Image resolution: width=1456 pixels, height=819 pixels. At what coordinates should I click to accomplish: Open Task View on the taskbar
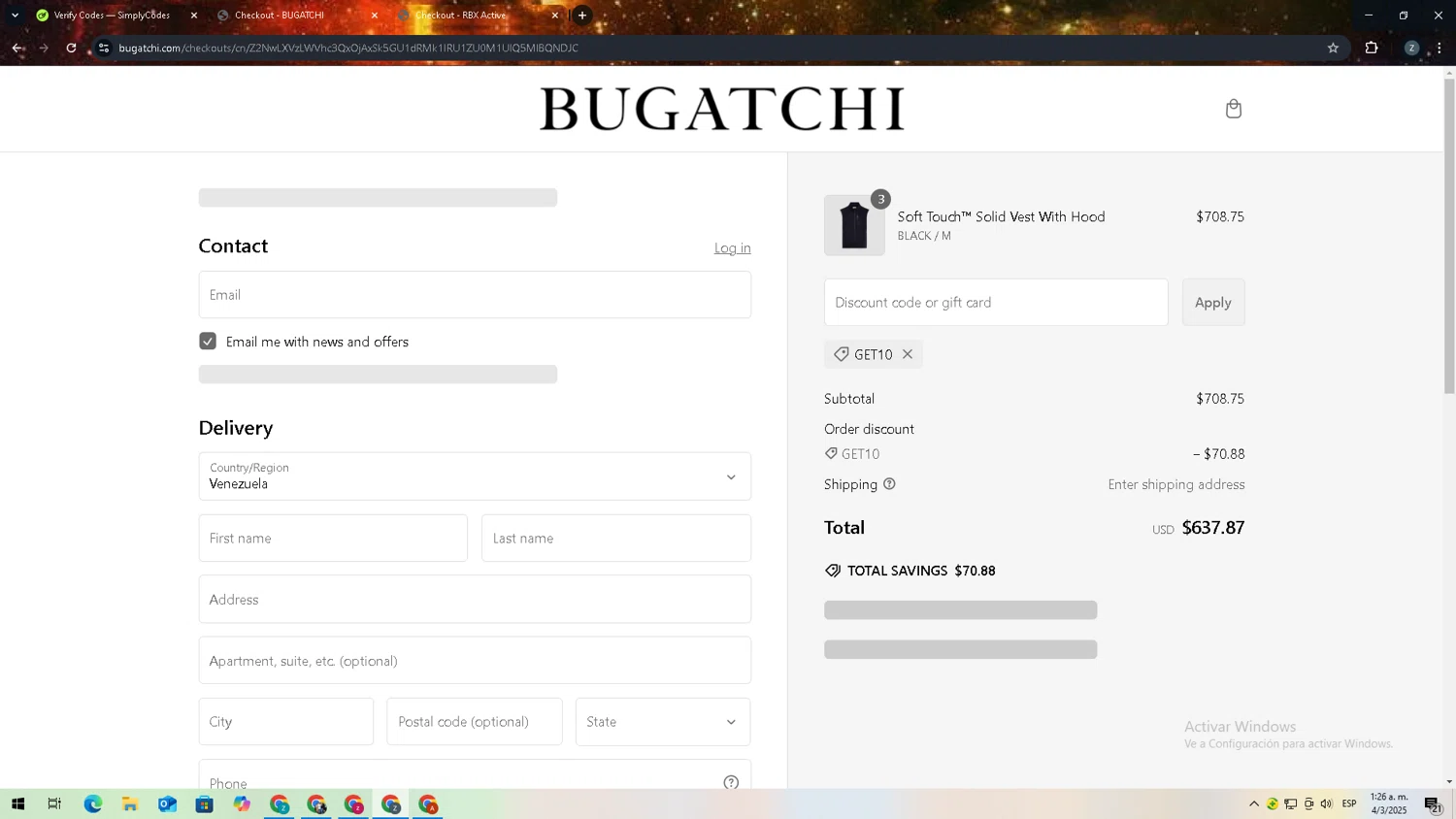(54, 804)
